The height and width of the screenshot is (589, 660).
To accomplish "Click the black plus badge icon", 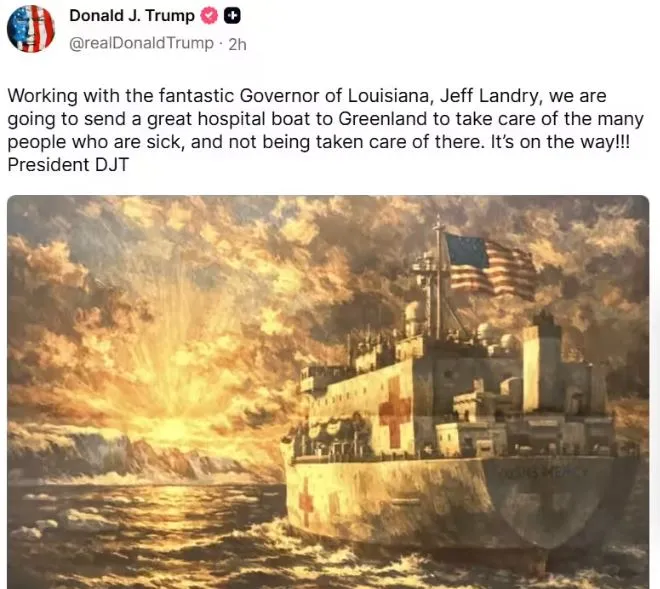I will (x=232, y=16).
